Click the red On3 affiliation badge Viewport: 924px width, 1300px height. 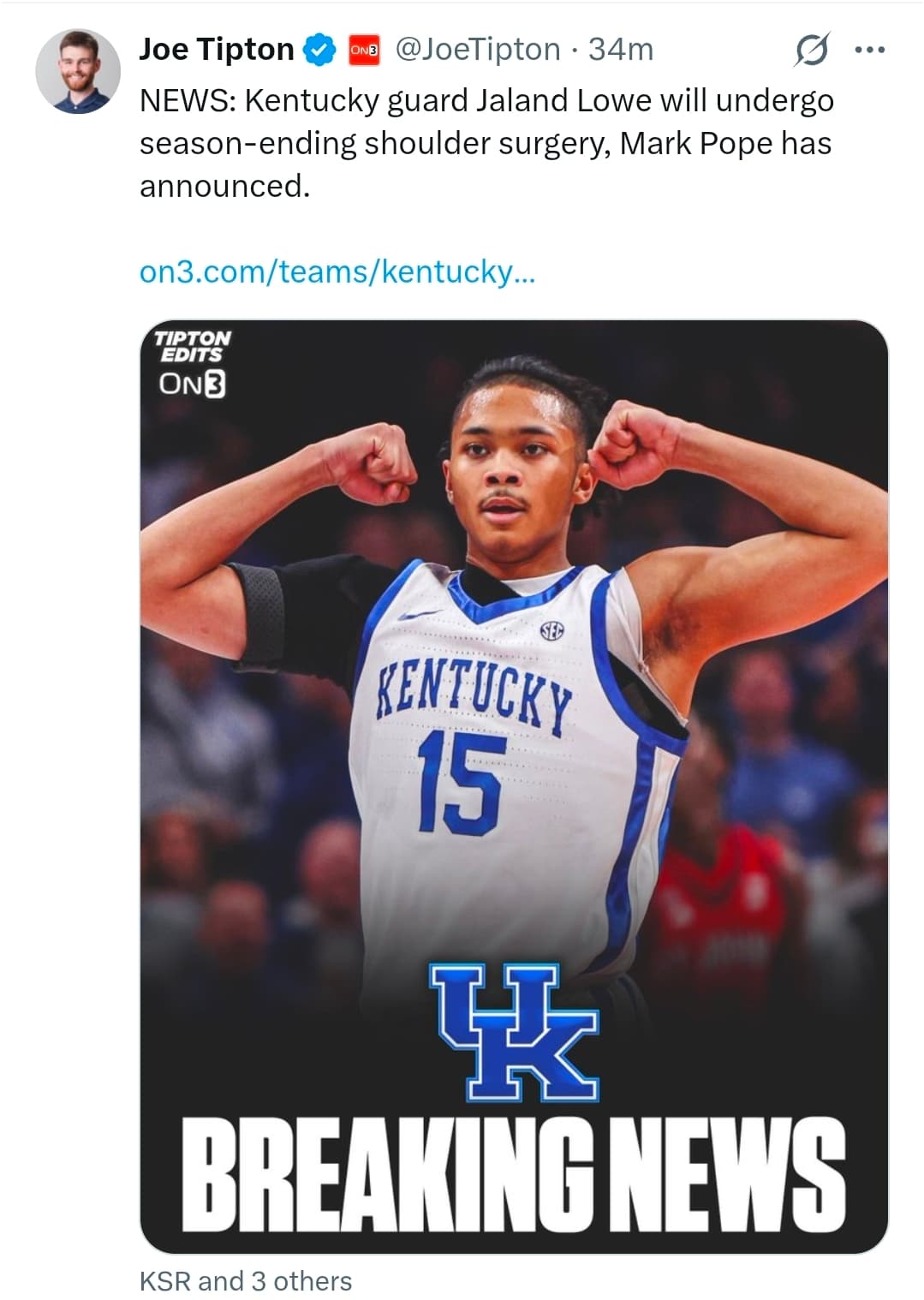click(364, 51)
